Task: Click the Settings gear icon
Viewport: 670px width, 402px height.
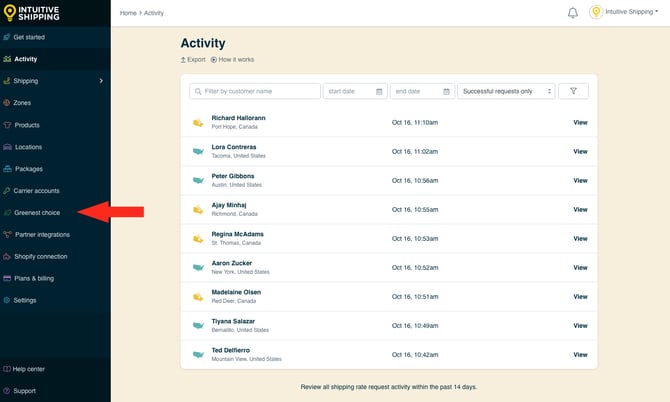Action: pyautogui.click(x=7, y=300)
